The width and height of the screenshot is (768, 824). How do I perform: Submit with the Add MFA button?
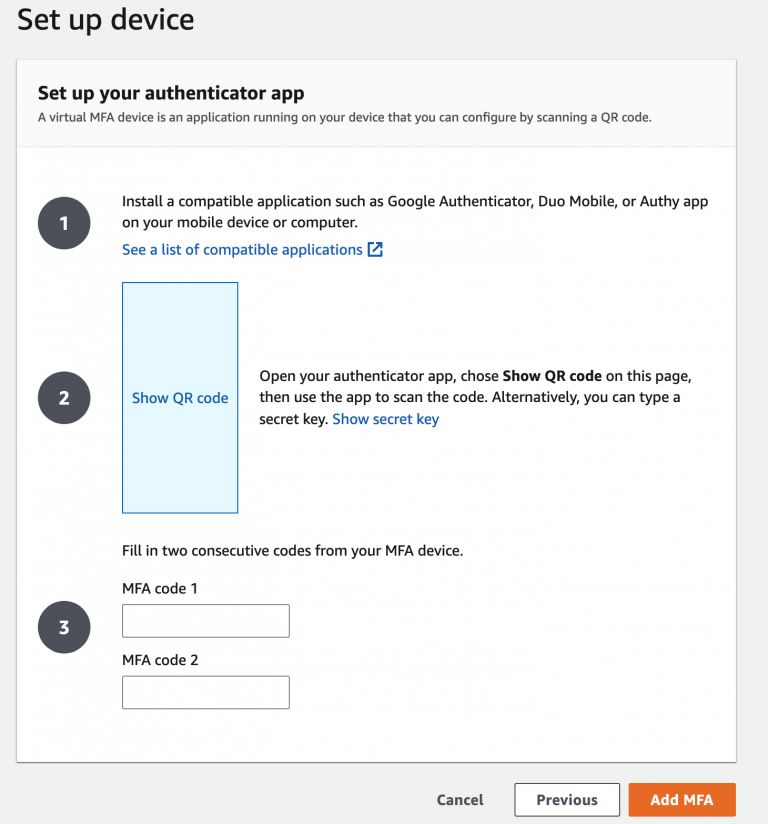pyautogui.click(x=681, y=799)
